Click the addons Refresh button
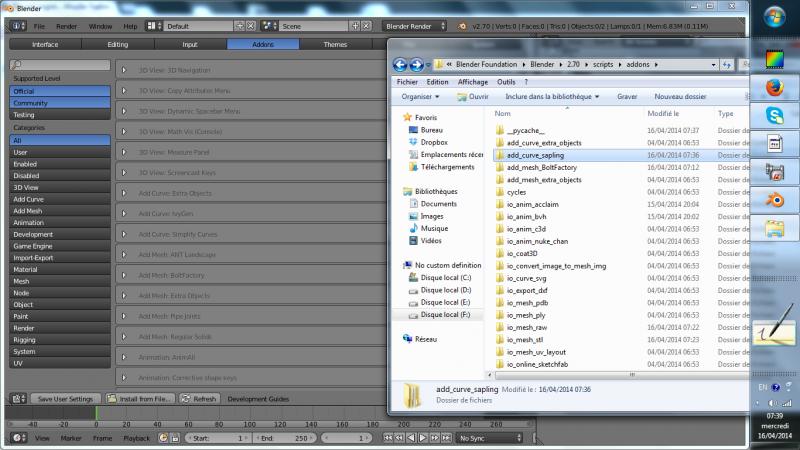Image resolution: width=800 pixels, height=450 pixels. [x=199, y=399]
